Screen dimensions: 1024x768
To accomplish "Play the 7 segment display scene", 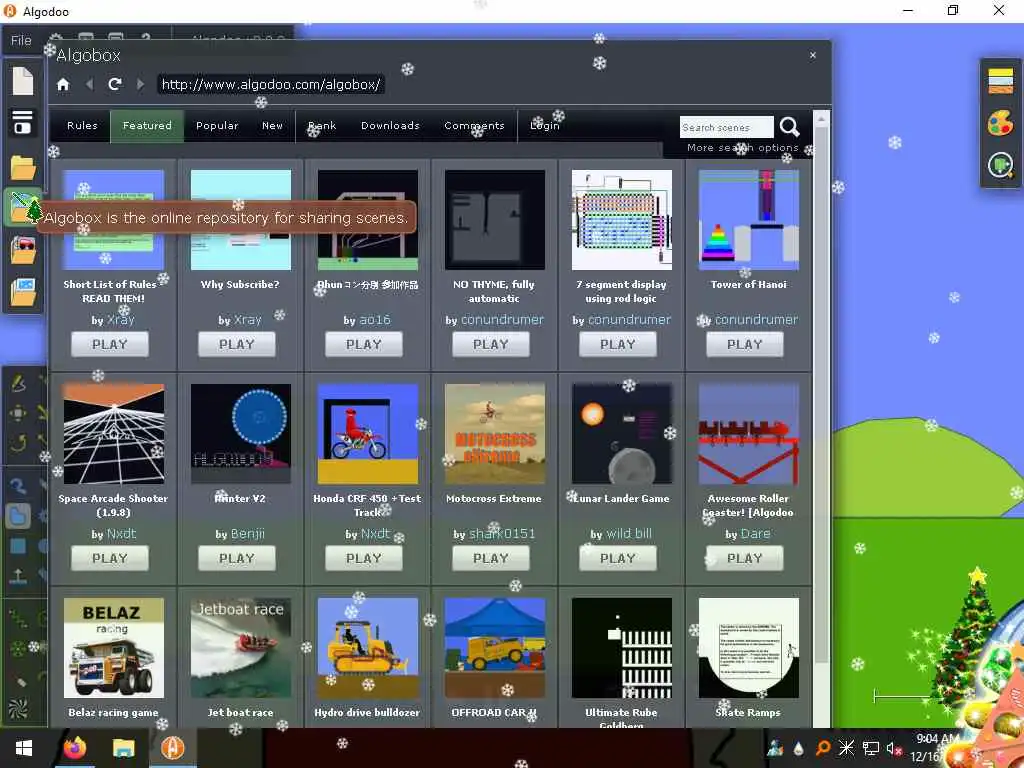I will [617, 344].
